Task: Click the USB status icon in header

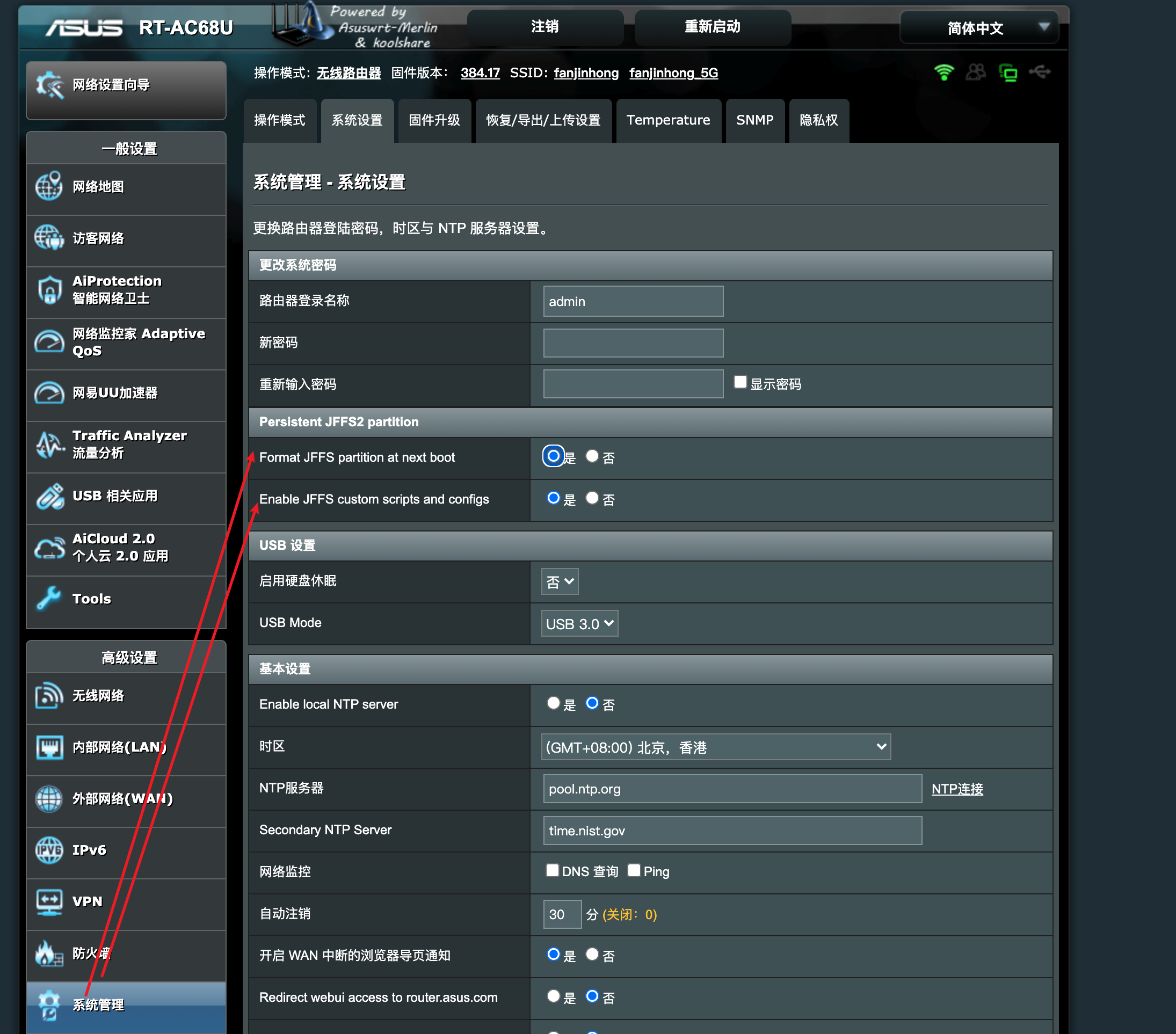Action: coord(1040,72)
